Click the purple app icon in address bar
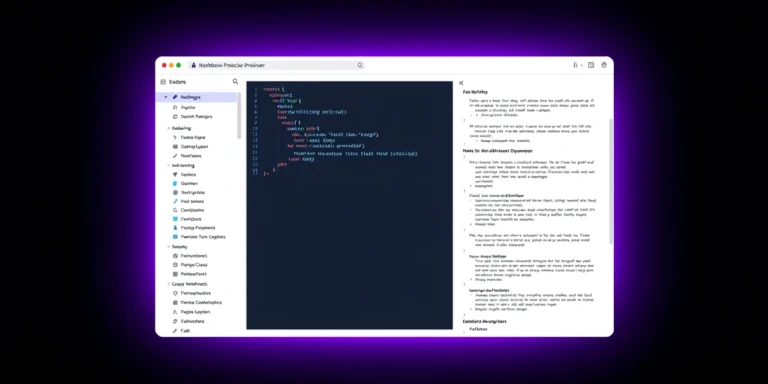Image resolution: width=768 pixels, height=384 pixels. point(193,65)
